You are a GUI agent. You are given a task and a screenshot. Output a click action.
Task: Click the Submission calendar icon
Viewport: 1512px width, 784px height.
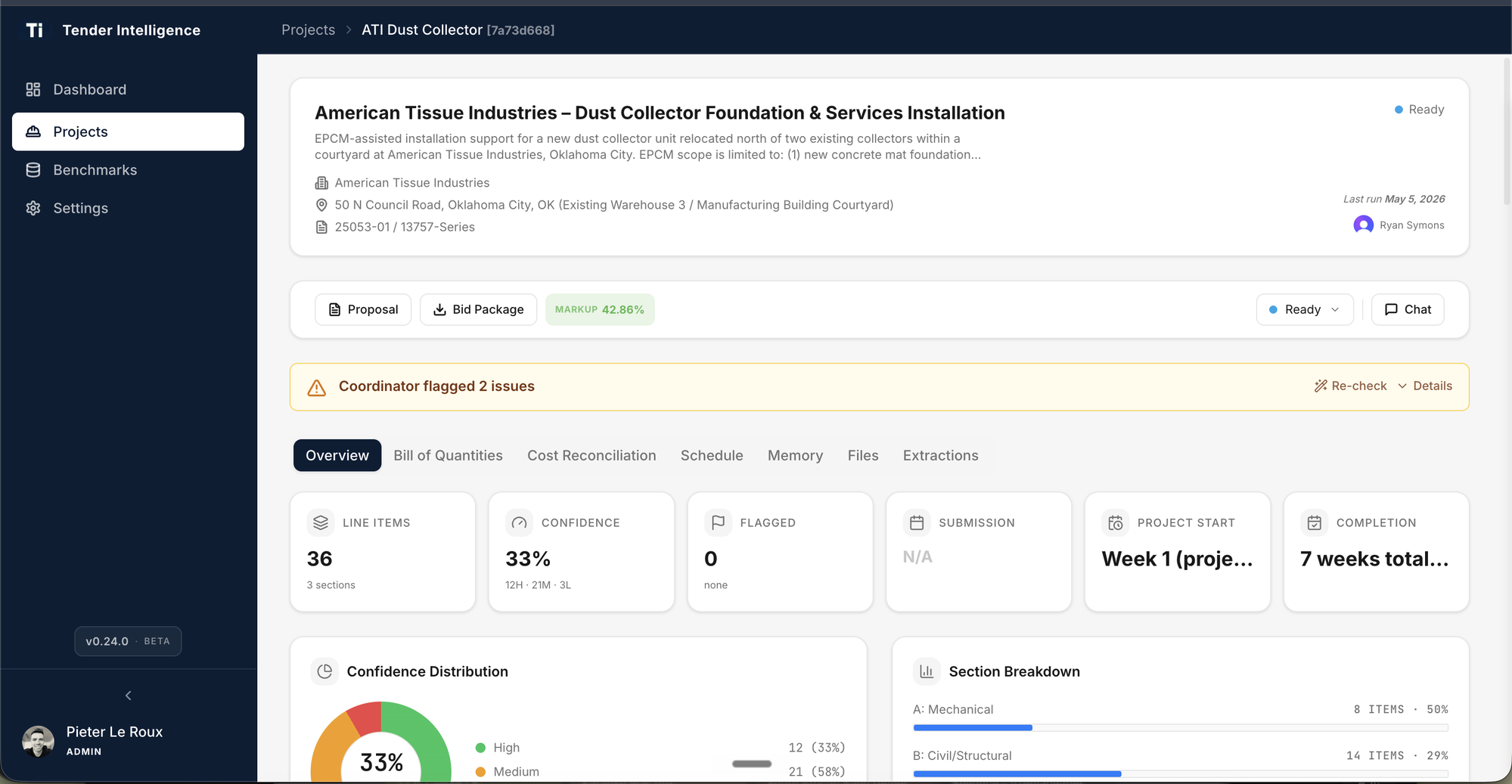[917, 522]
